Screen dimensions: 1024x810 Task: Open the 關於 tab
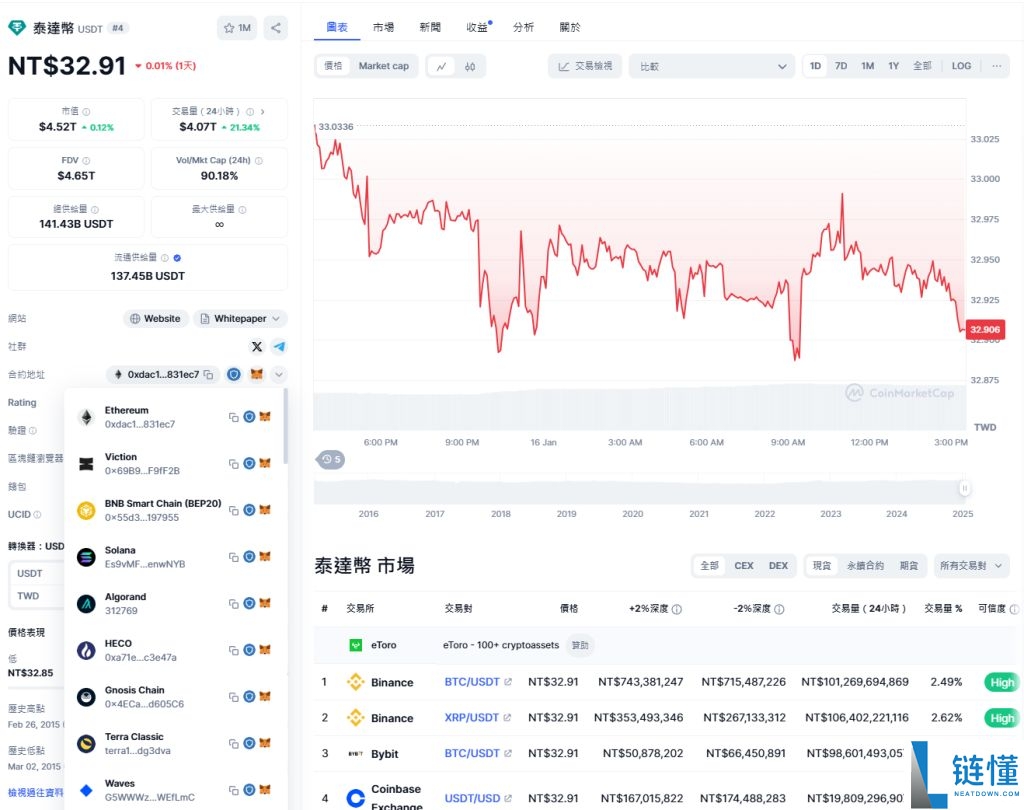tap(570, 27)
